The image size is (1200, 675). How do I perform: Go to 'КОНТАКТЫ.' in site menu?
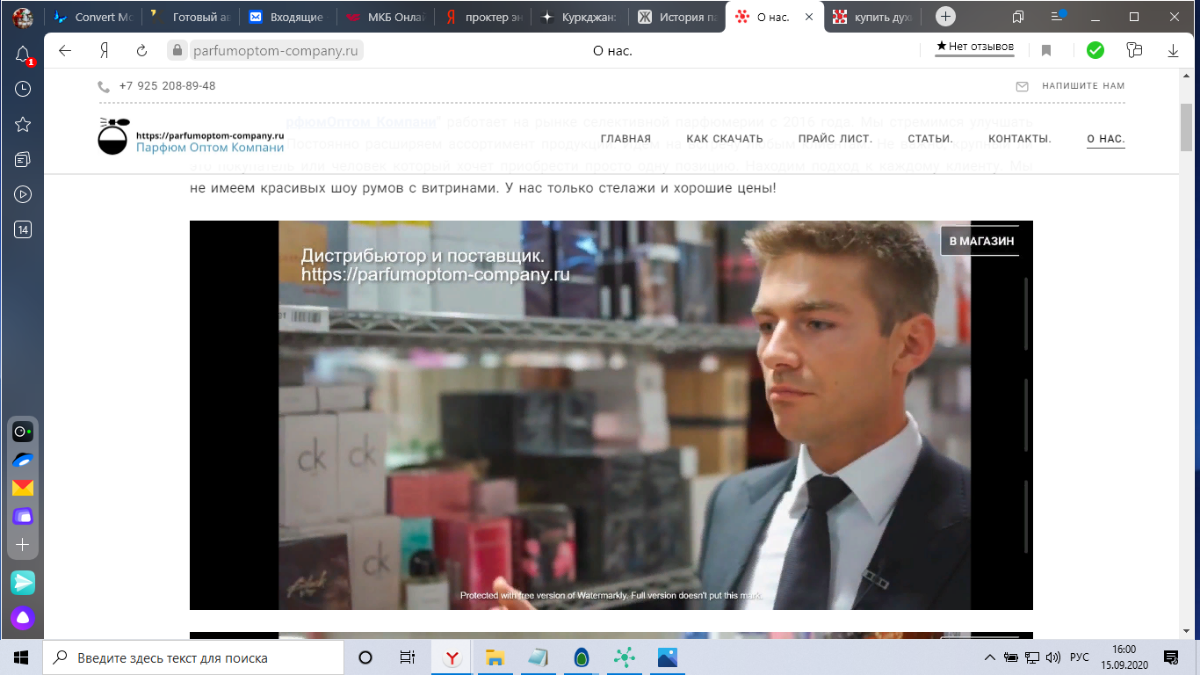tap(1019, 139)
